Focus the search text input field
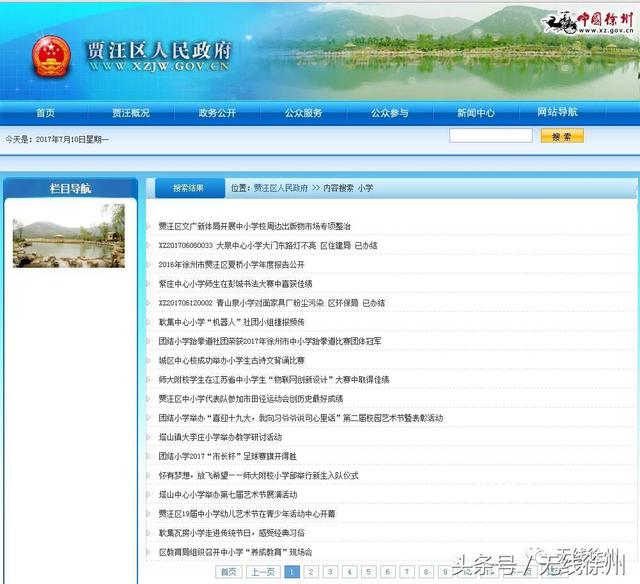The image size is (640, 584). (x=491, y=135)
